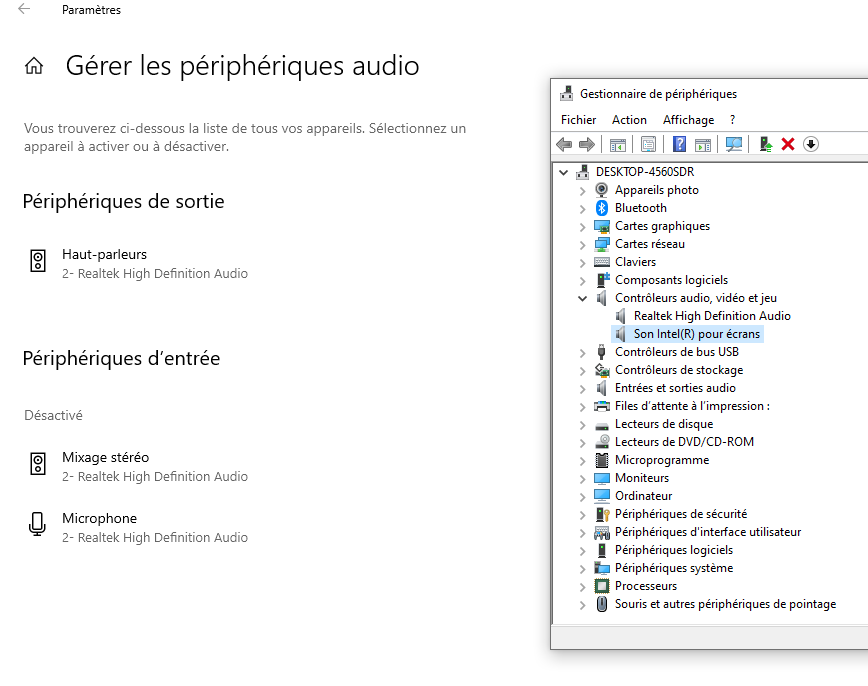Select Realtek High Definition Audio device
Viewport: 868px width, 686px height.
pos(712,316)
